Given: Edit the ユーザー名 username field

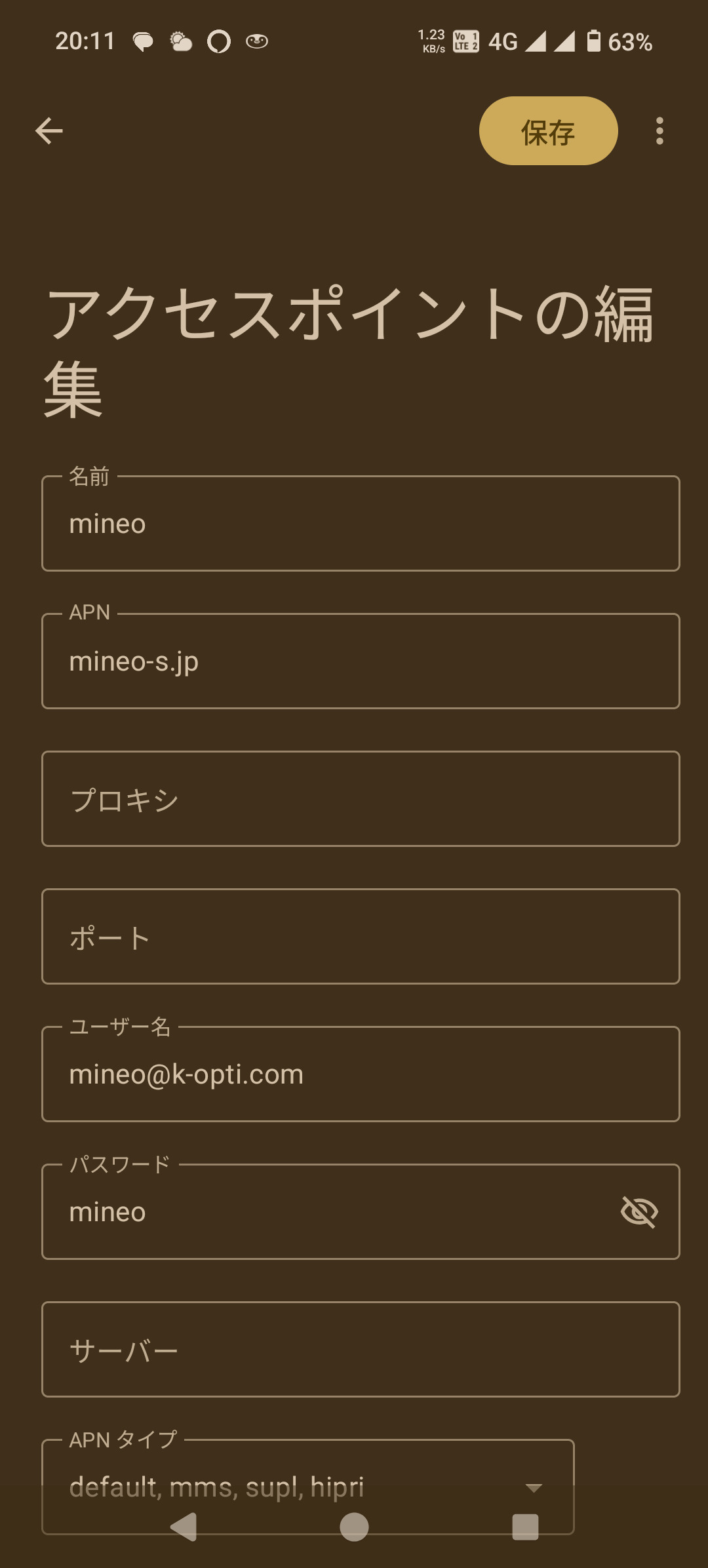Looking at the screenshot, I should pos(361,1074).
